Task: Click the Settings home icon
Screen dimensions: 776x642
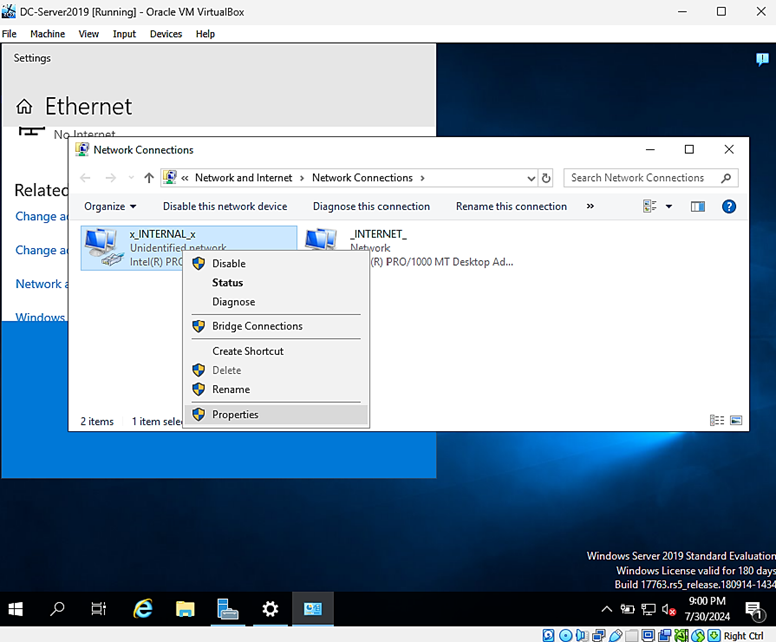Action: [26, 107]
